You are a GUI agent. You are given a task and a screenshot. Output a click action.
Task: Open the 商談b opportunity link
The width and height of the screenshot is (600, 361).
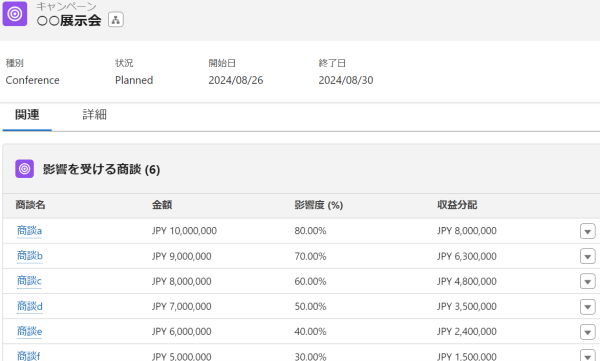(30, 256)
